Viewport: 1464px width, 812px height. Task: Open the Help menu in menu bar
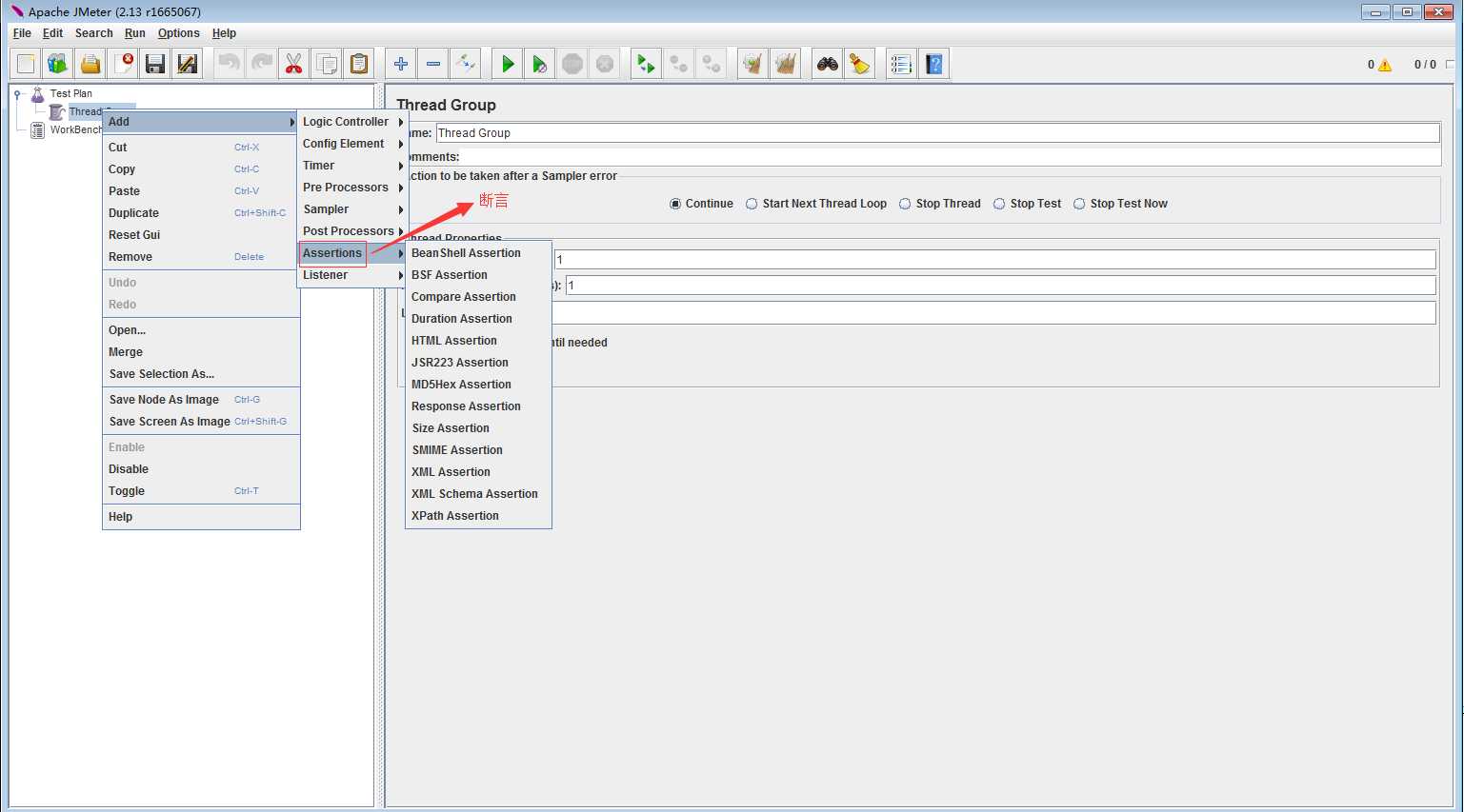(x=224, y=33)
